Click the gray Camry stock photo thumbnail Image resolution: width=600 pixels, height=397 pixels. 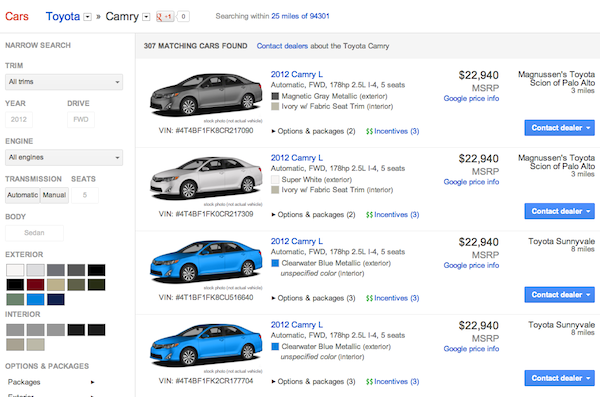pyautogui.click(x=206, y=95)
